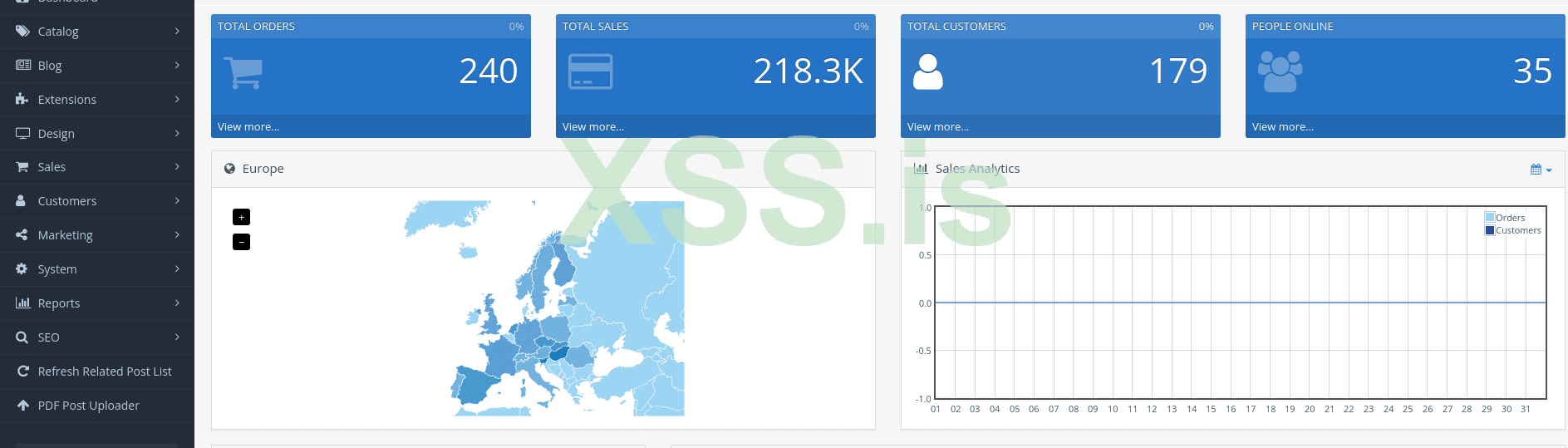Click the PDF Post Uploader arrow icon
This screenshot has width=1568, height=448.
[x=22, y=406]
